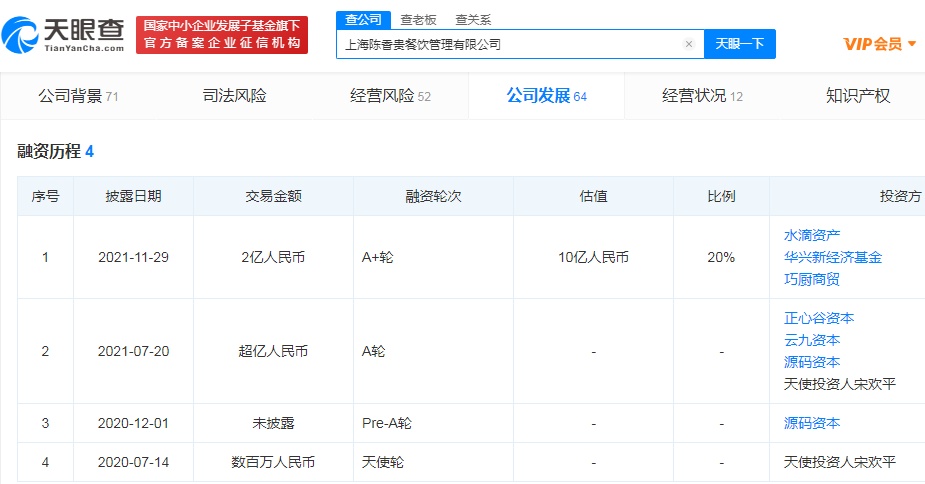This screenshot has height=484, width=925.
Task: Open the 经营状况 section tab
Action: pos(702,96)
